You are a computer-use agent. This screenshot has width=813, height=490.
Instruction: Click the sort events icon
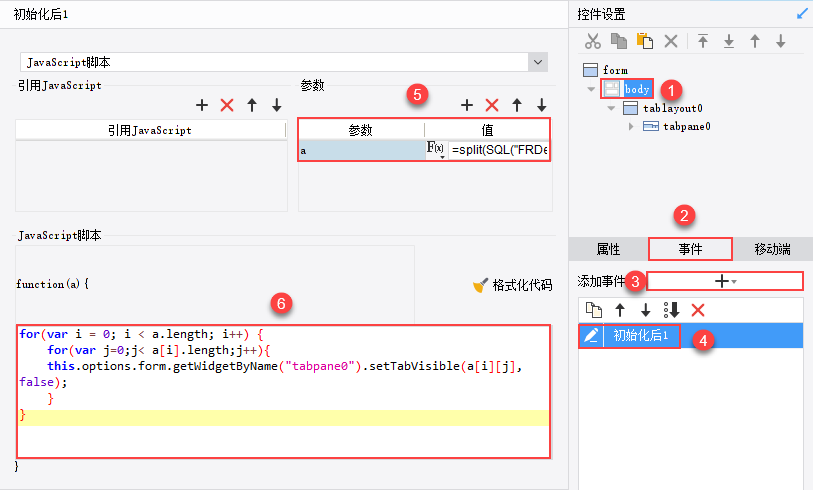(x=671, y=310)
